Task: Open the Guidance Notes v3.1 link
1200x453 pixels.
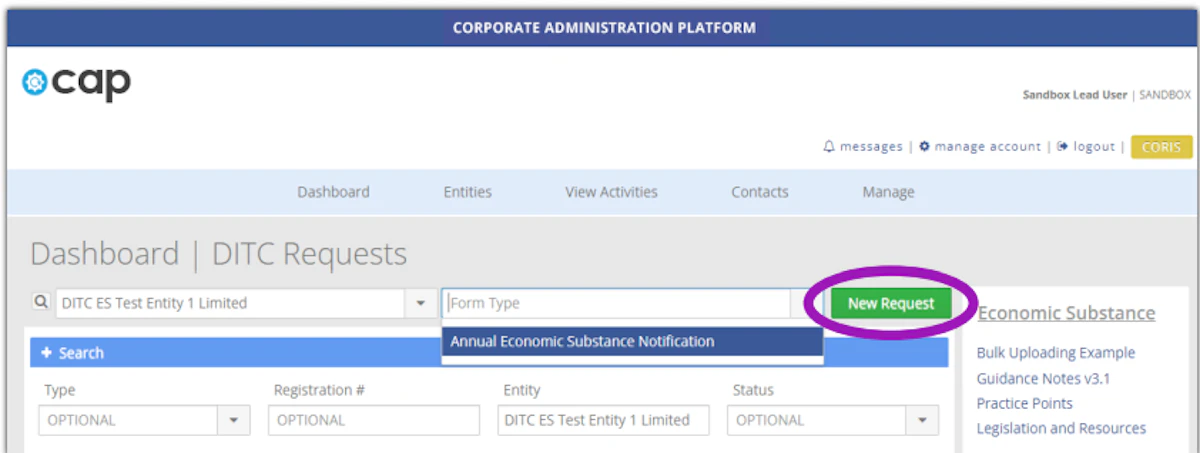Action: point(1043,378)
